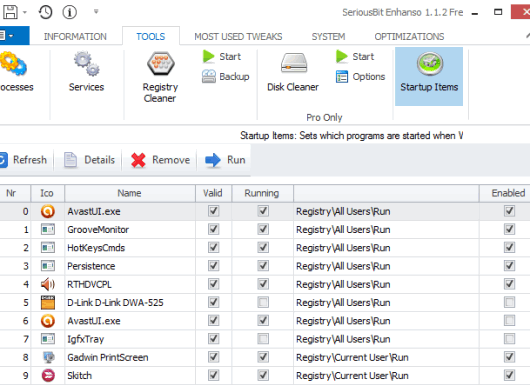Click the registry Backup button
530x386 pixels.
pyautogui.click(x=225, y=76)
